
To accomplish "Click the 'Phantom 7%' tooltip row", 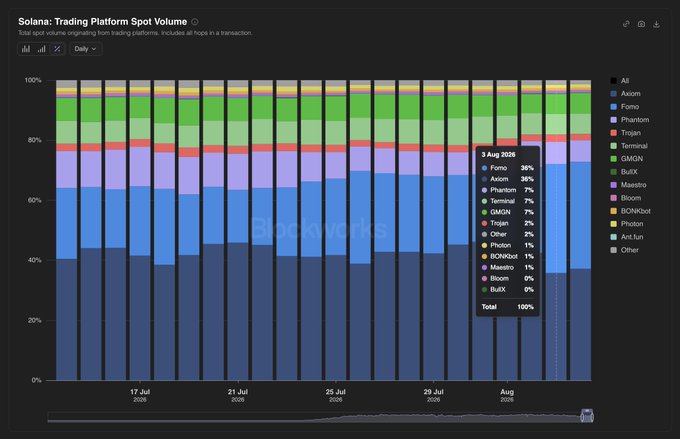I will click(507, 190).
